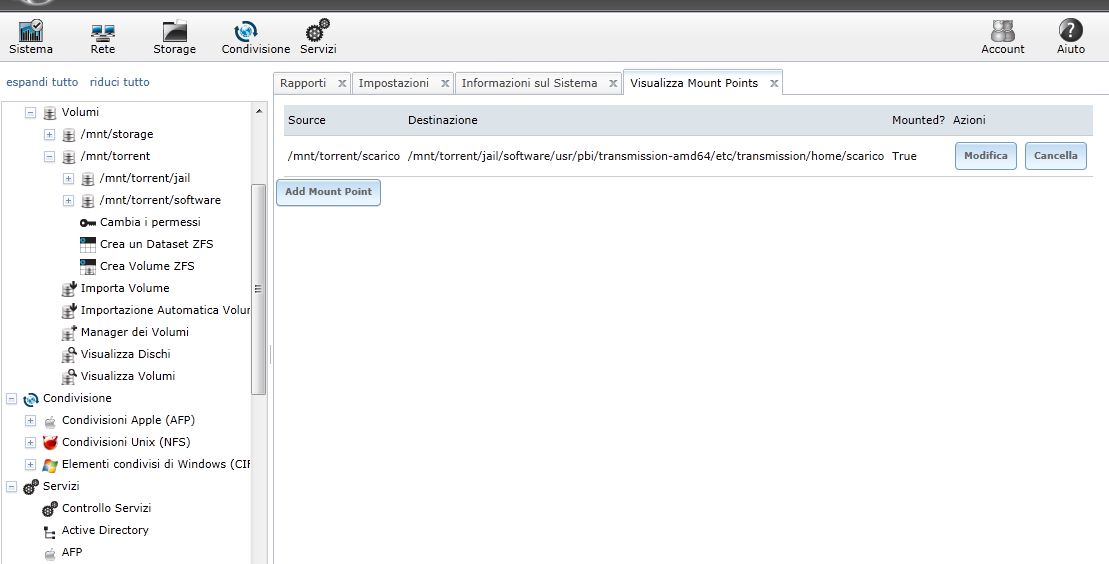Open the Aiuto help icon
1109x564 pixels.
(1071, 30)
